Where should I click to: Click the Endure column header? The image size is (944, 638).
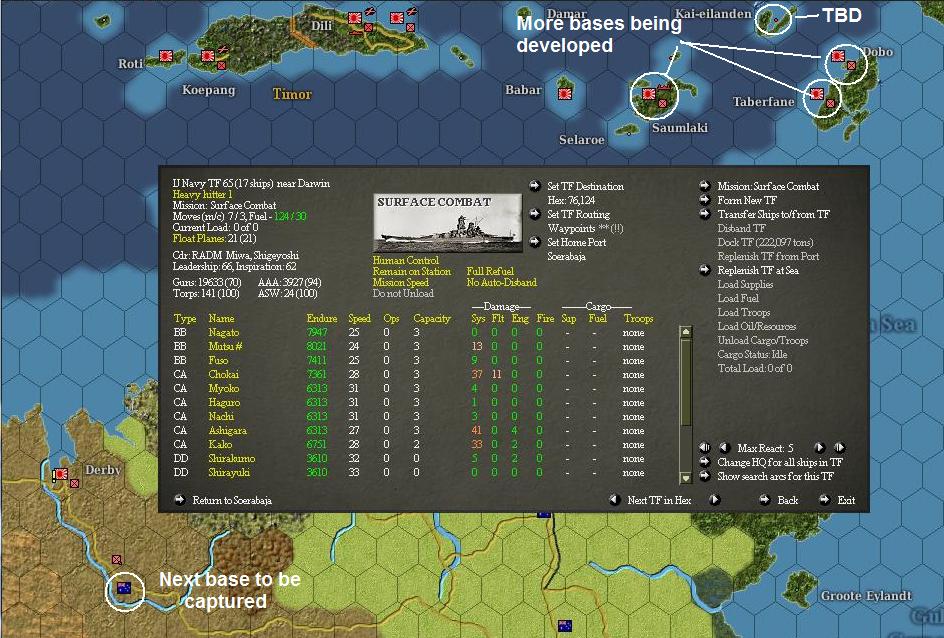tap(321, 318)
